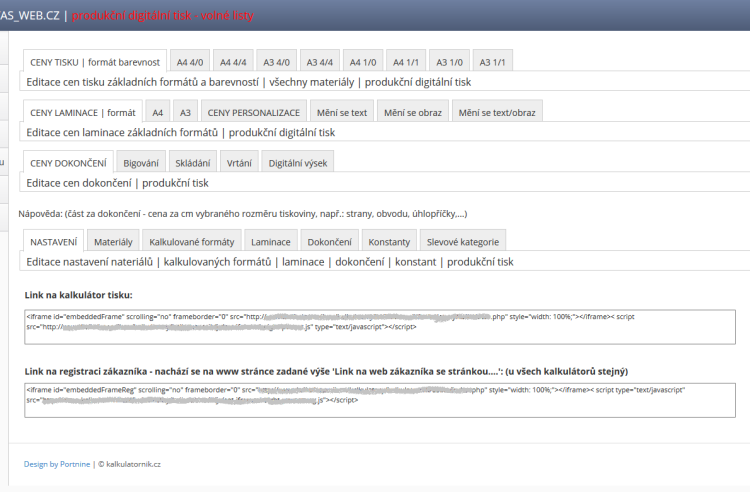The width and height of the screenshot is (750, 492).
Task: Click the 'Link na registraci zákazníka' heading
Action: (326, 372)
